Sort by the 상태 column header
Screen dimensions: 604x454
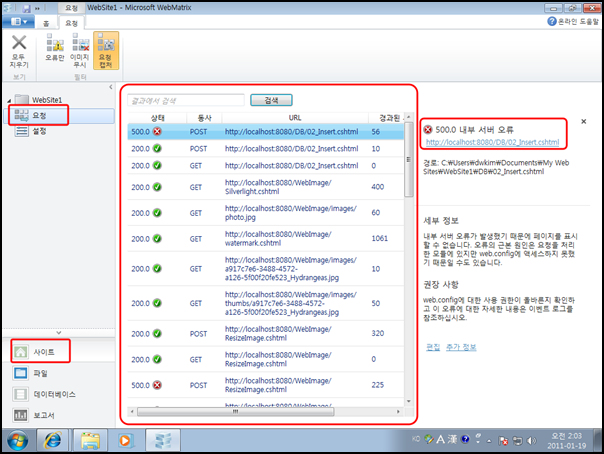(x=157, y=118)
